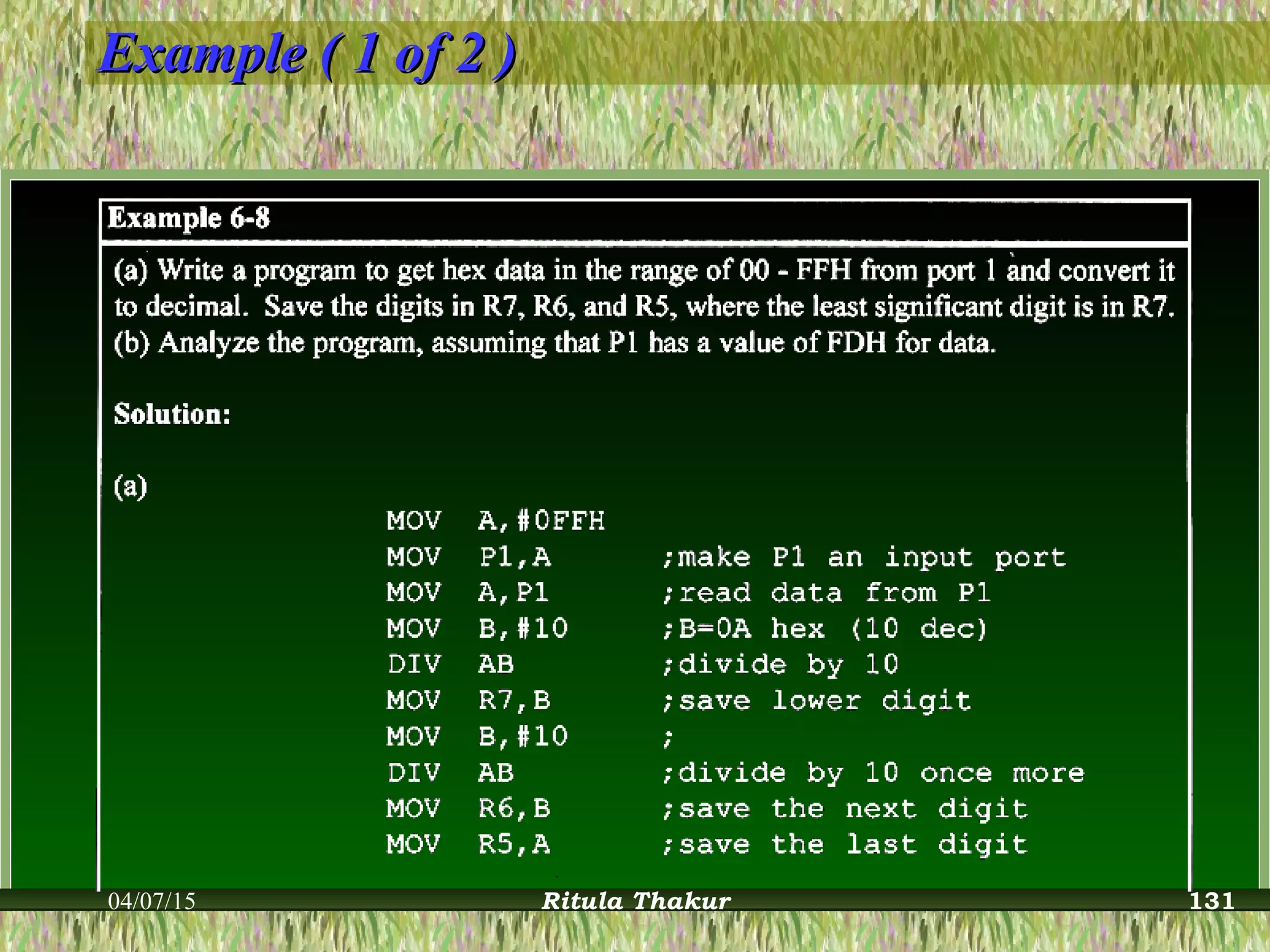
Task: Click the 'Example 6-8' heading
Action: [x=189, y=218]
